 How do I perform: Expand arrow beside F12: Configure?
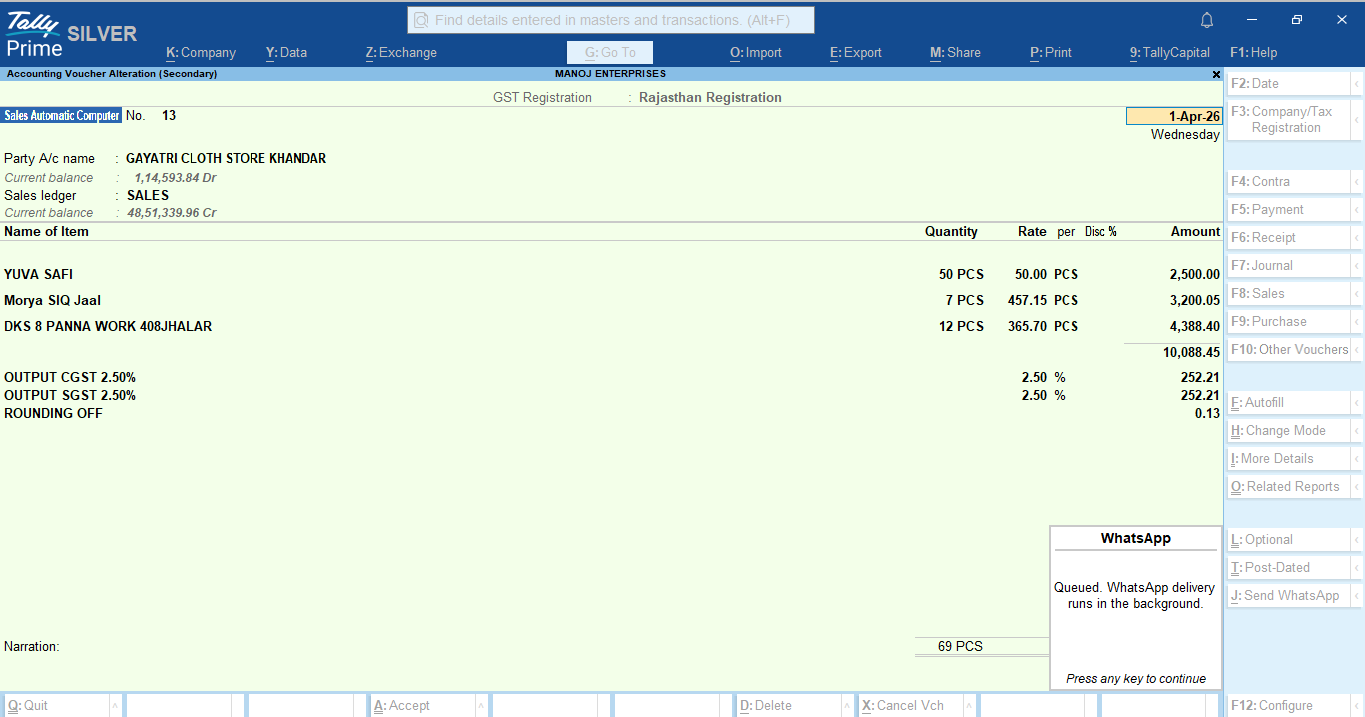pos(1357,706)
